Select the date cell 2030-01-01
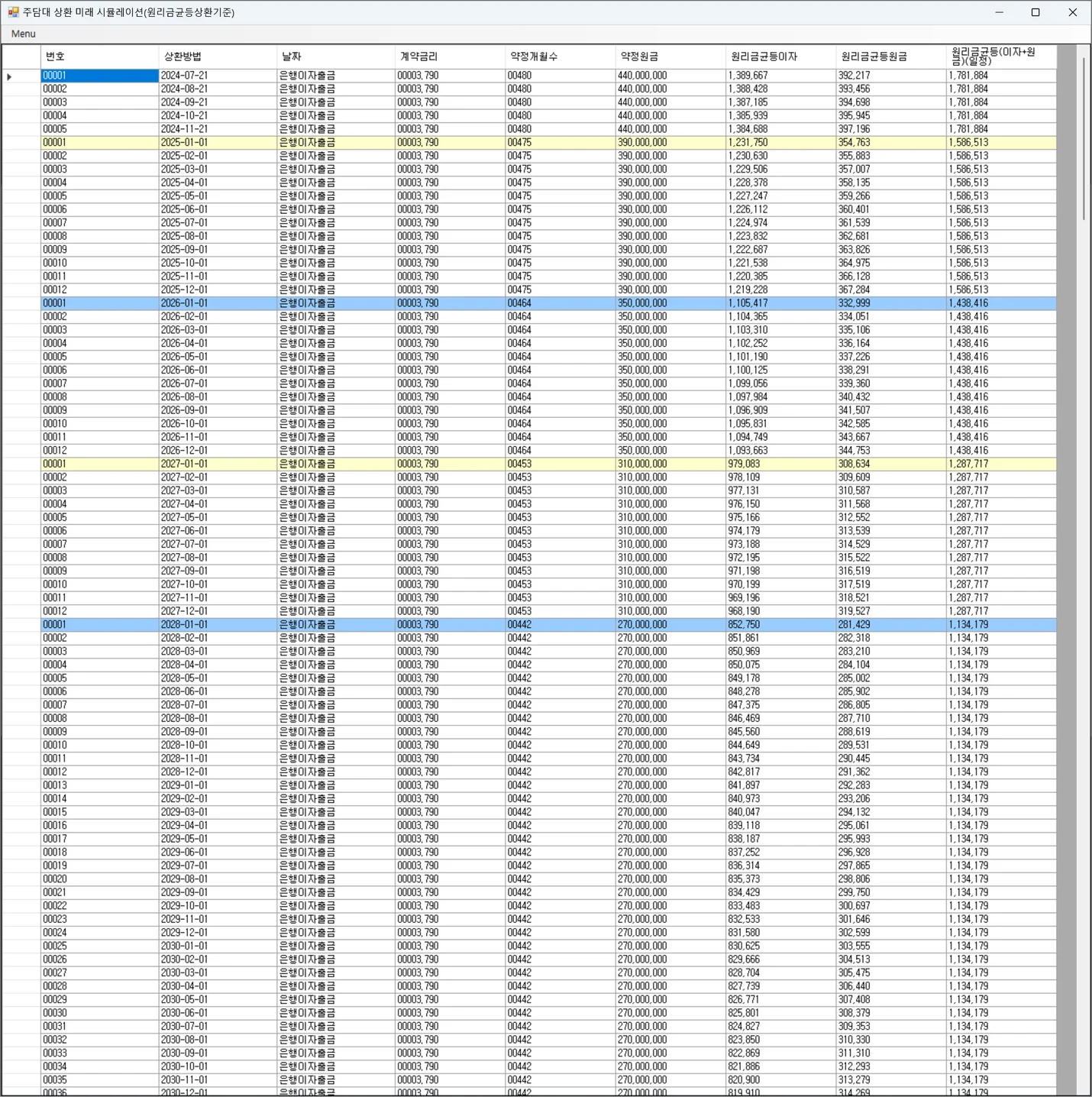The height and width of the screenshot is (1097, 1092). 218,946
